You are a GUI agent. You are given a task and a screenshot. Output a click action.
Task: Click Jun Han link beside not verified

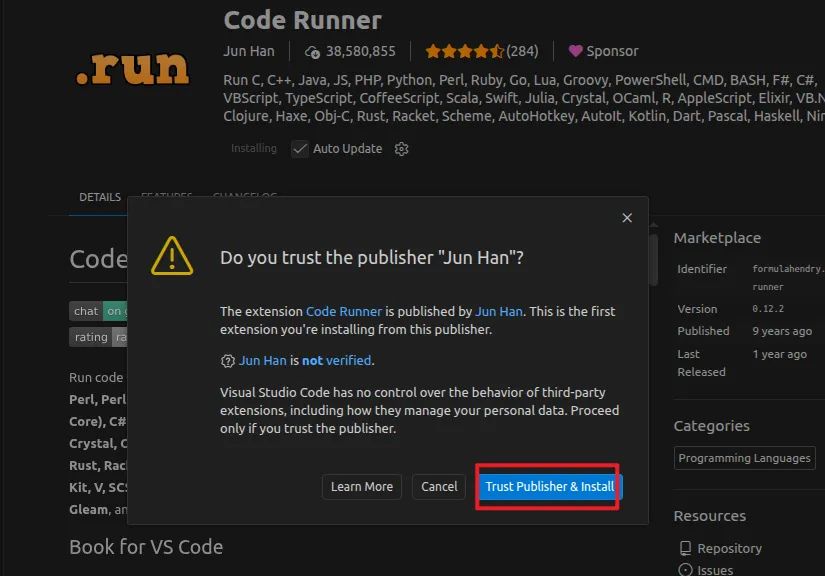point(263,360)
